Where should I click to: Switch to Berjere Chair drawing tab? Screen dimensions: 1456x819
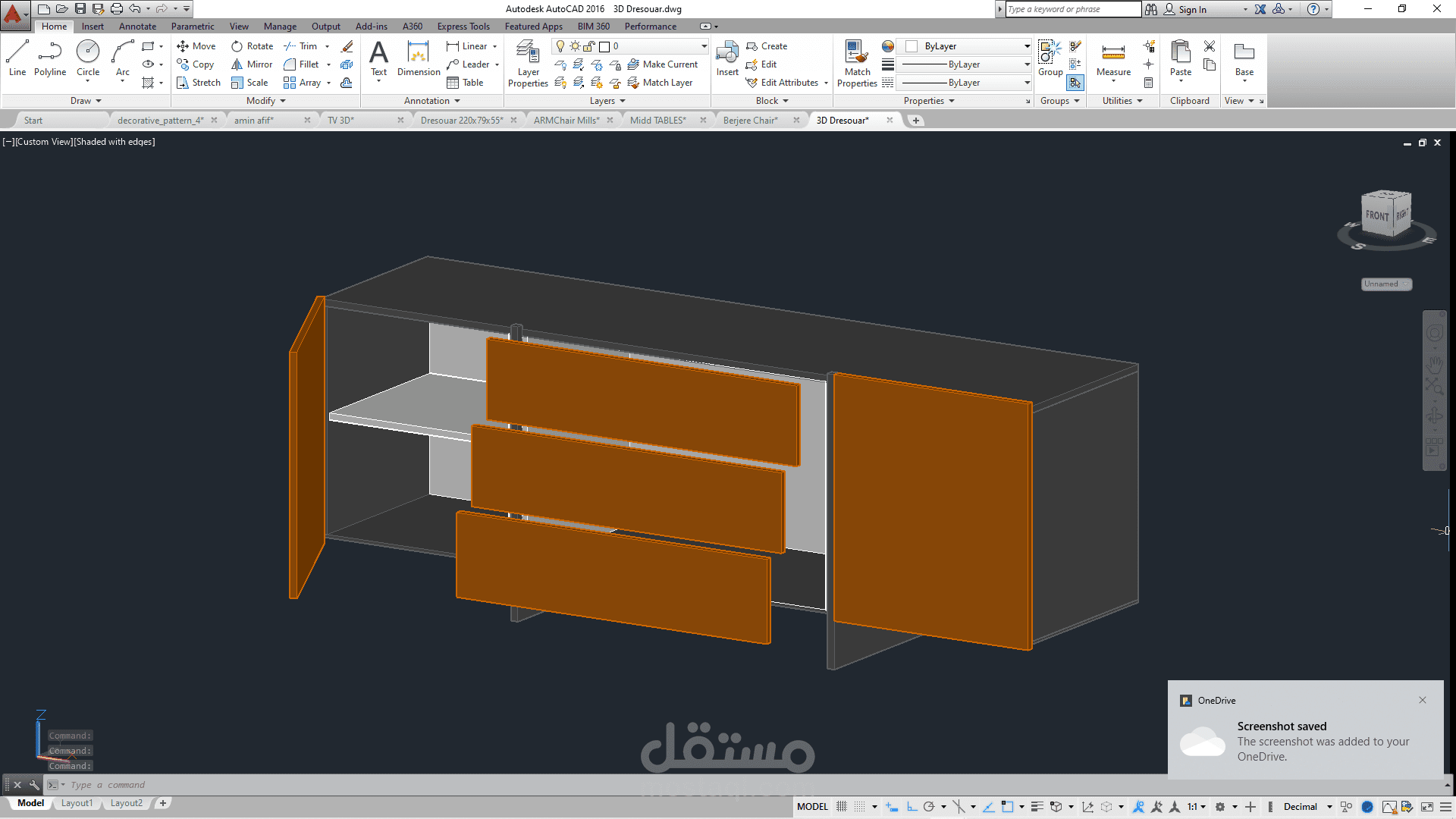750,121
